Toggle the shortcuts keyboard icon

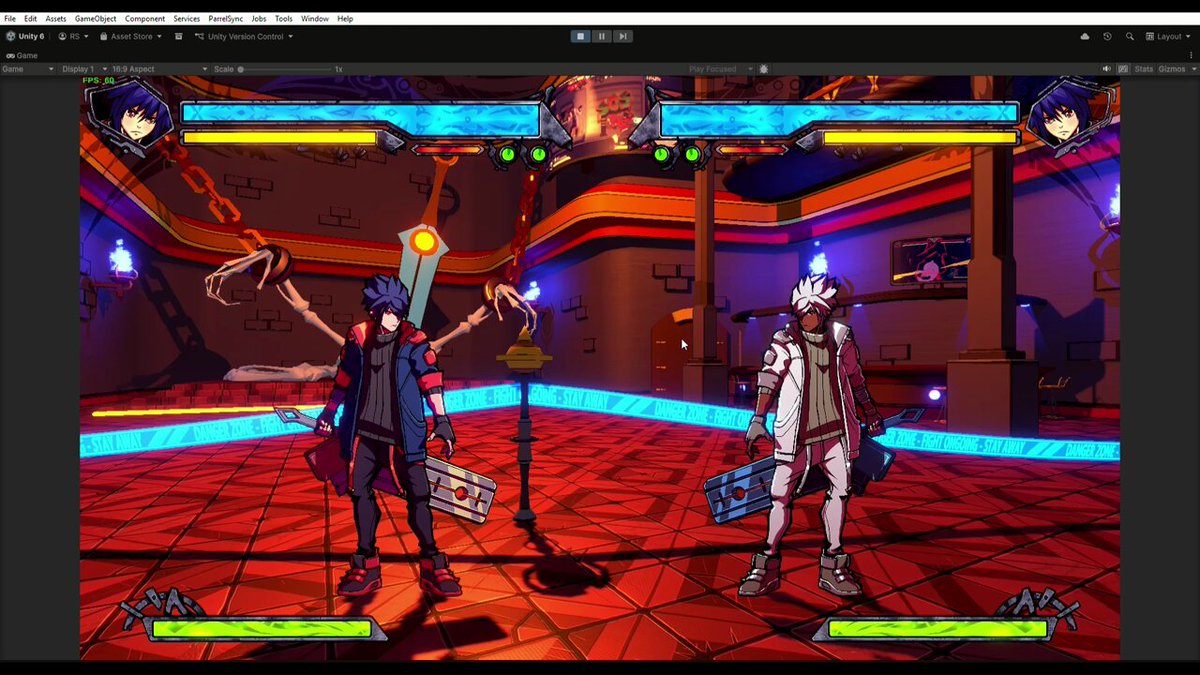(x=1123, y=69)
